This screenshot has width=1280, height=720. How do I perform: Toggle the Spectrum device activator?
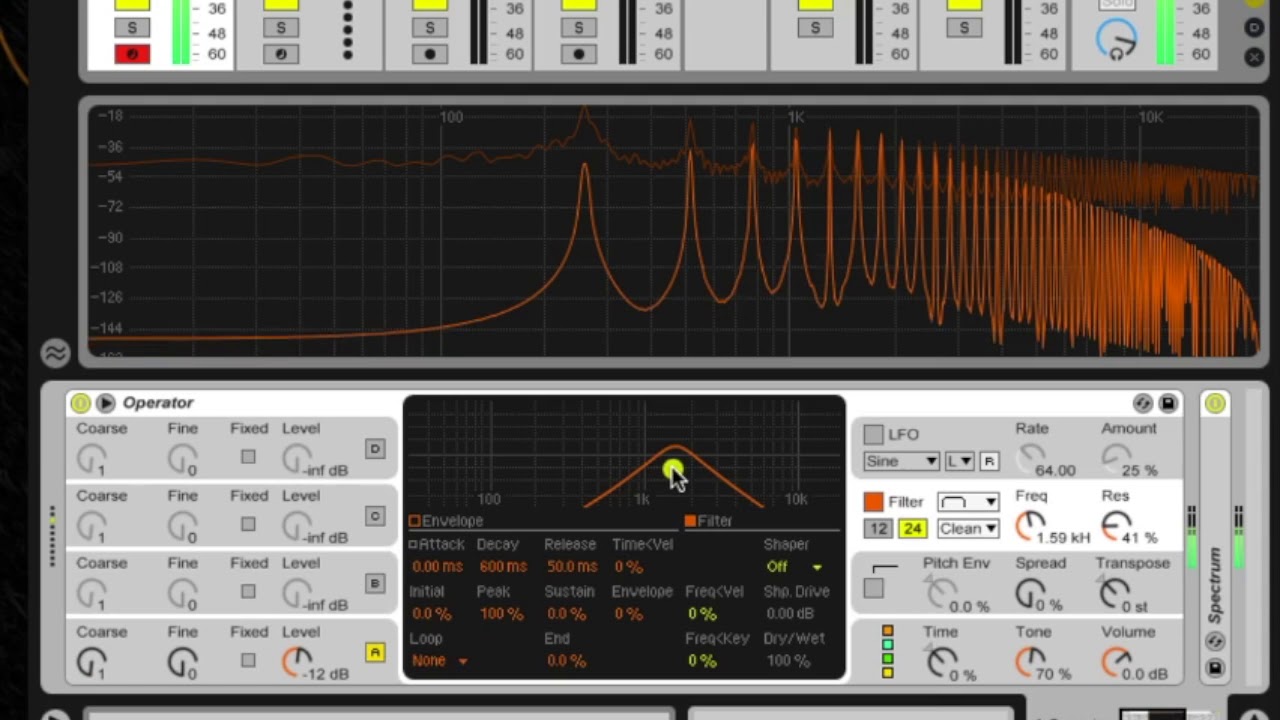click(x=1215, y=403)
